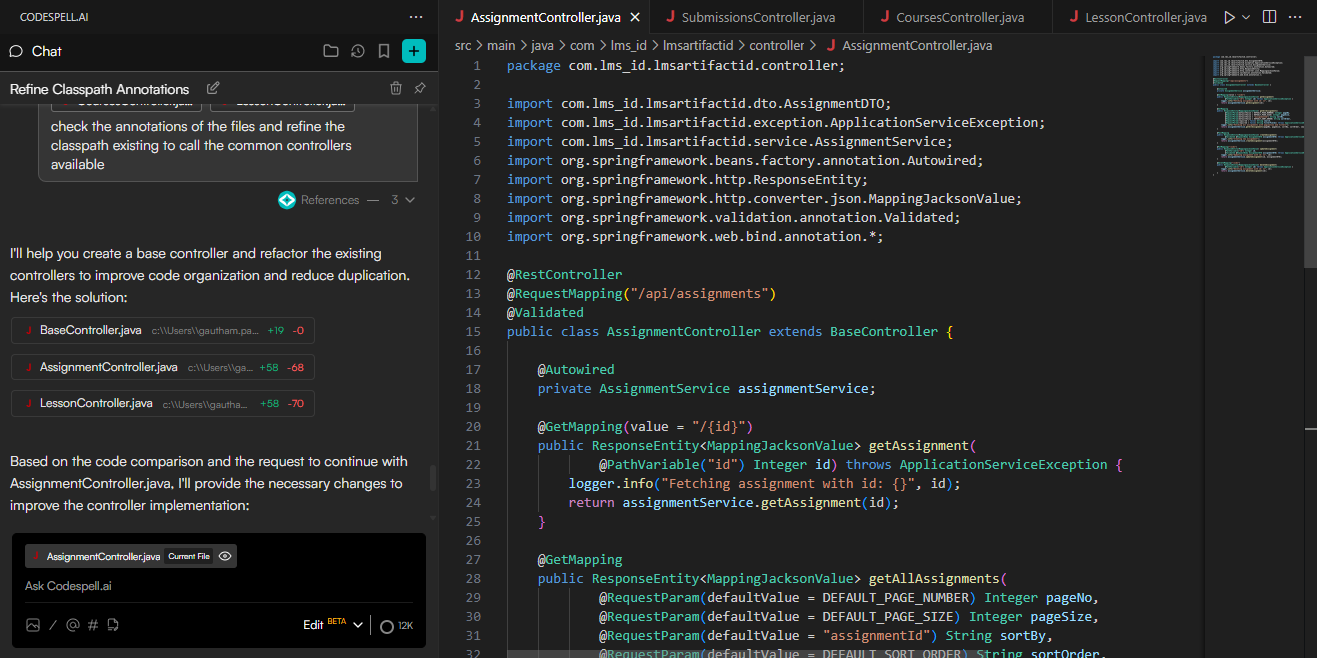Image resolution: width=1317 pixels, height=658 pixels.
Task: Open the Codespell.ai panel more actions menu
Action: pyautogui.click(x=416, y=17)
